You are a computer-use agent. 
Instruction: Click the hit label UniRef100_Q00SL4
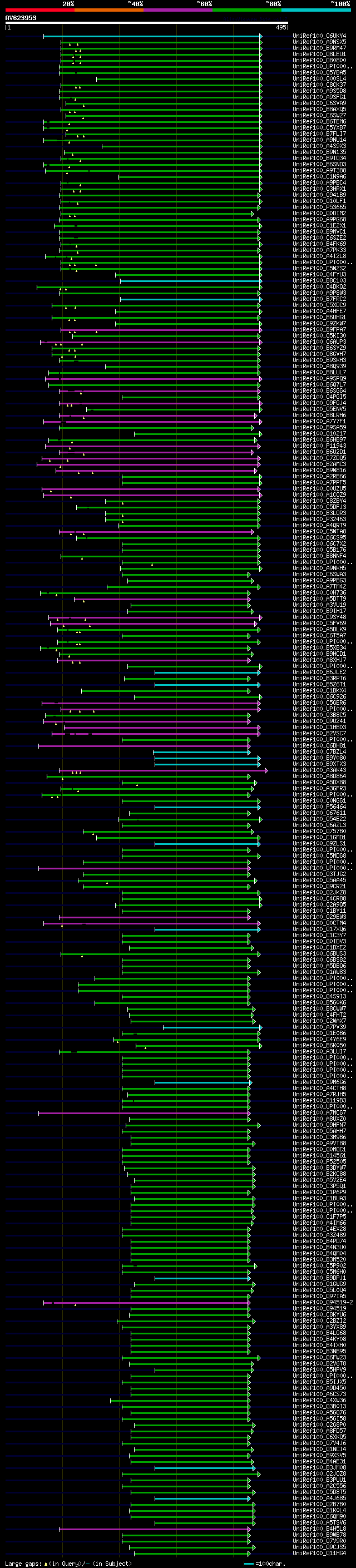tap(319, 78)
